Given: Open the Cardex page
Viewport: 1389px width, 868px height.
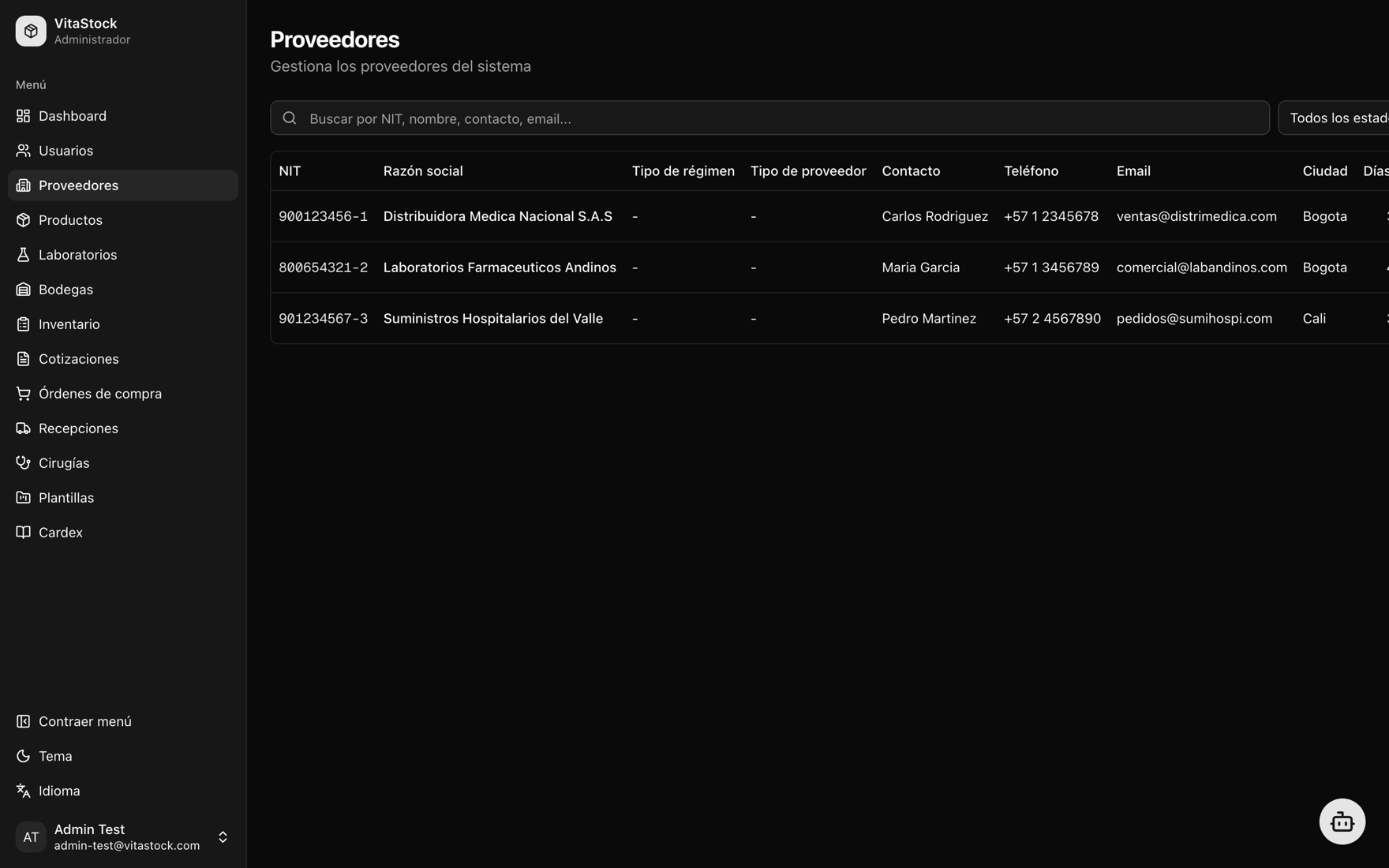Looking at the screenshot, I should 123,533.
